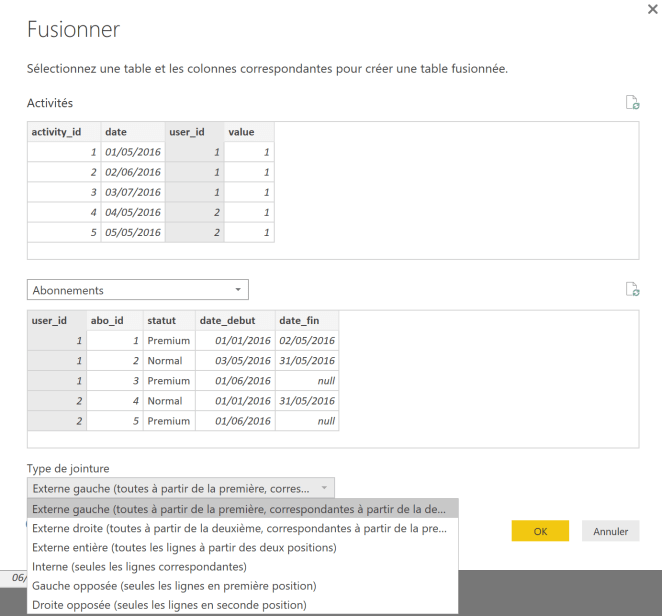Image resolution: width=662 pixels, height=616 pixels.
Task: Select the activity_id column header in Activités
Action: pos(63,132)
